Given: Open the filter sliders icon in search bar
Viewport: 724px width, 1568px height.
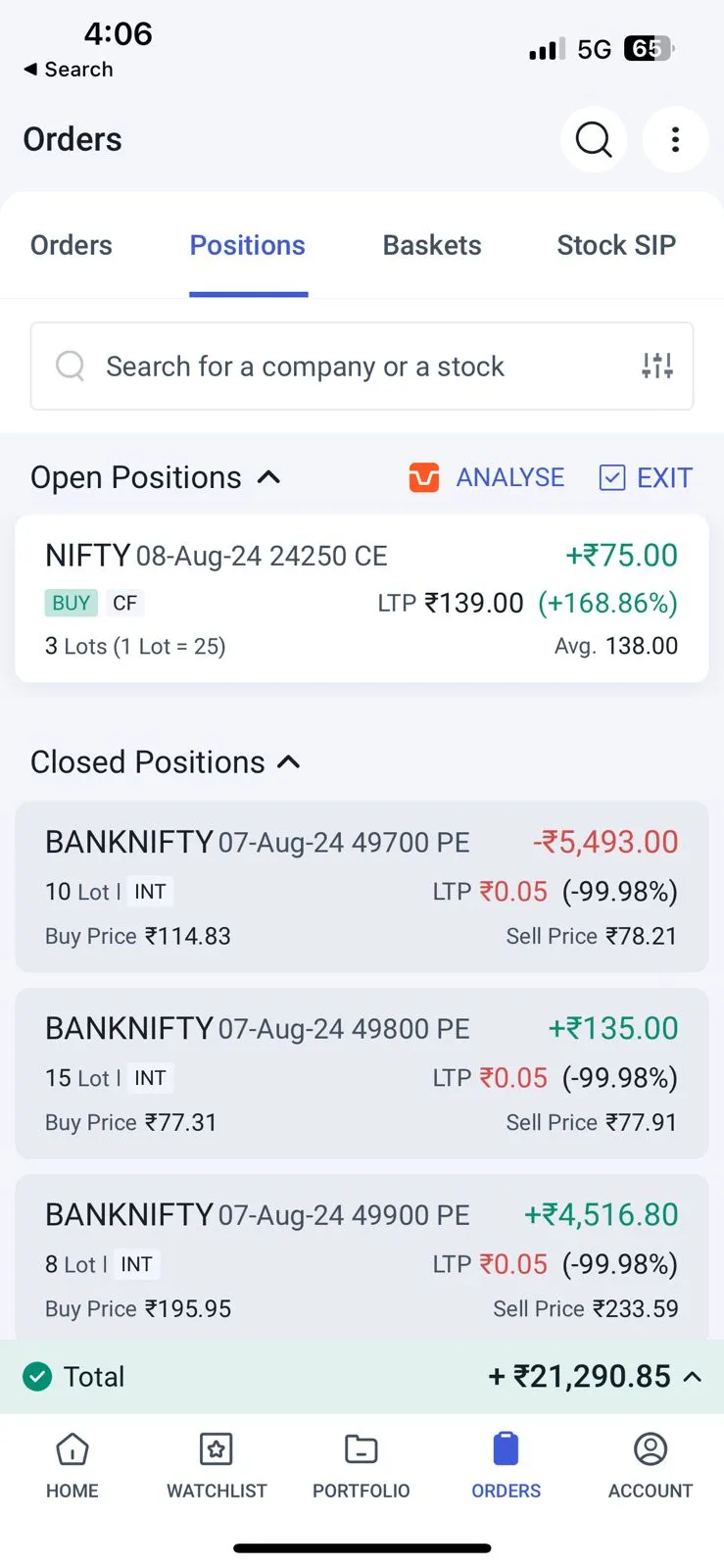Looking at the screenshot, I should [x=657, y=367].
